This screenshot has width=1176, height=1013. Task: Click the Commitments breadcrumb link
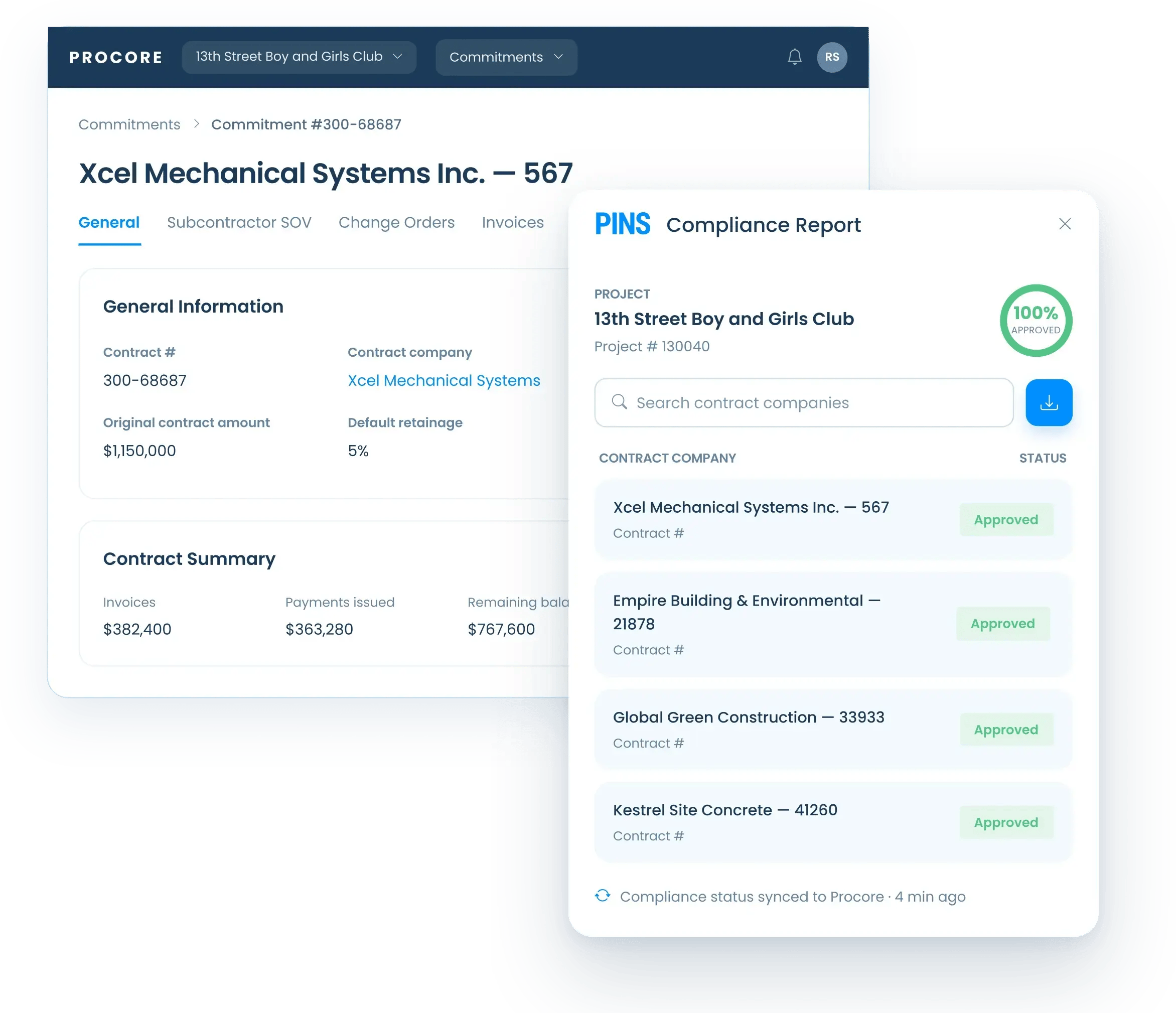coord(129,124)
